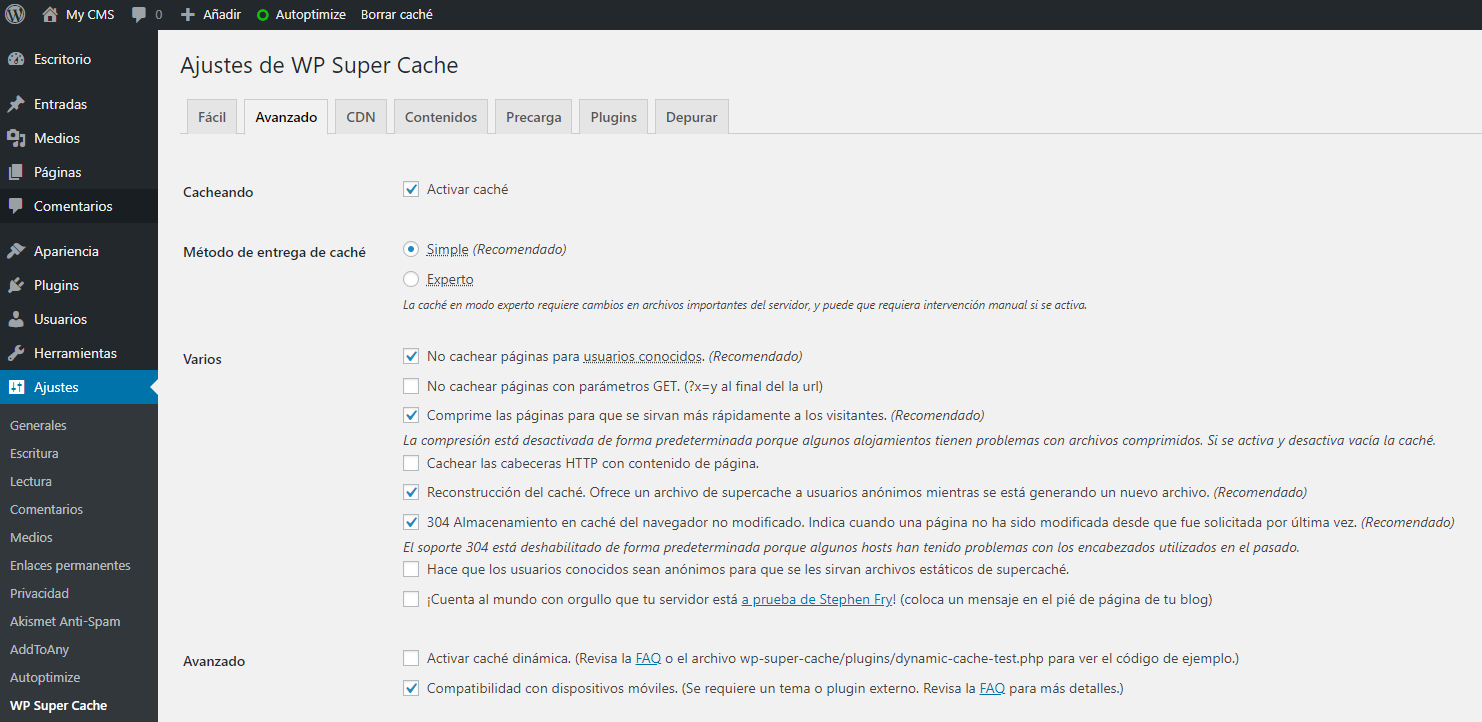1482x722 pixels.
Task: Open Medios media icon in sidebar
Action: coord(16,138)
